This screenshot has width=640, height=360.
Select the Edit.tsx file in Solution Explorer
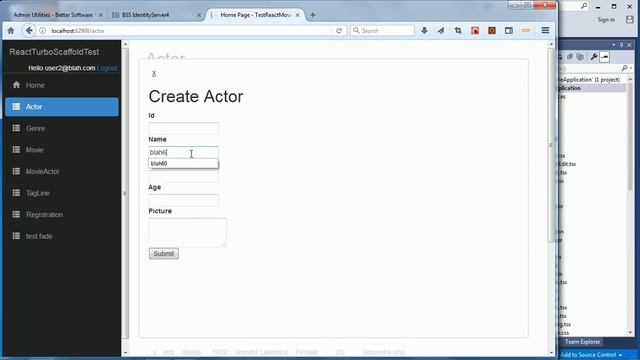(x=567, y=164)
